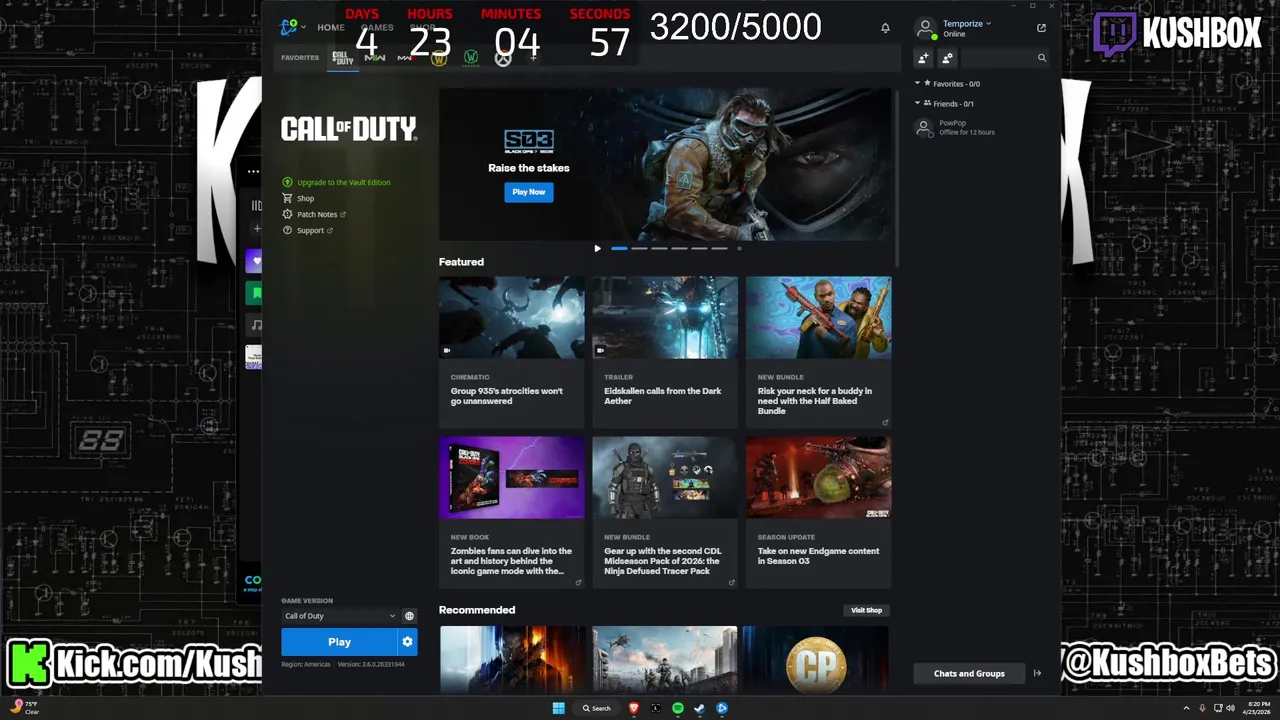Select the fourth carousel slide indicator
This screenshot has width=1280, height=720.
pos(679,248)
